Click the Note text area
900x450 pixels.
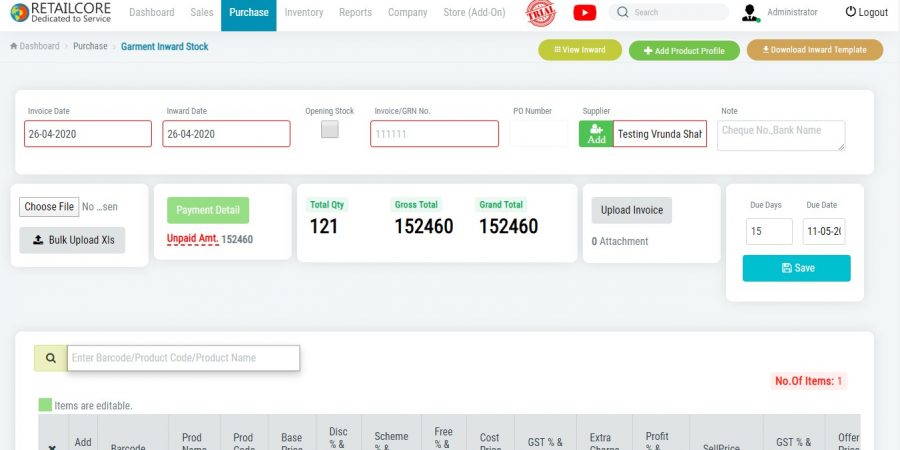pos(781,135)
